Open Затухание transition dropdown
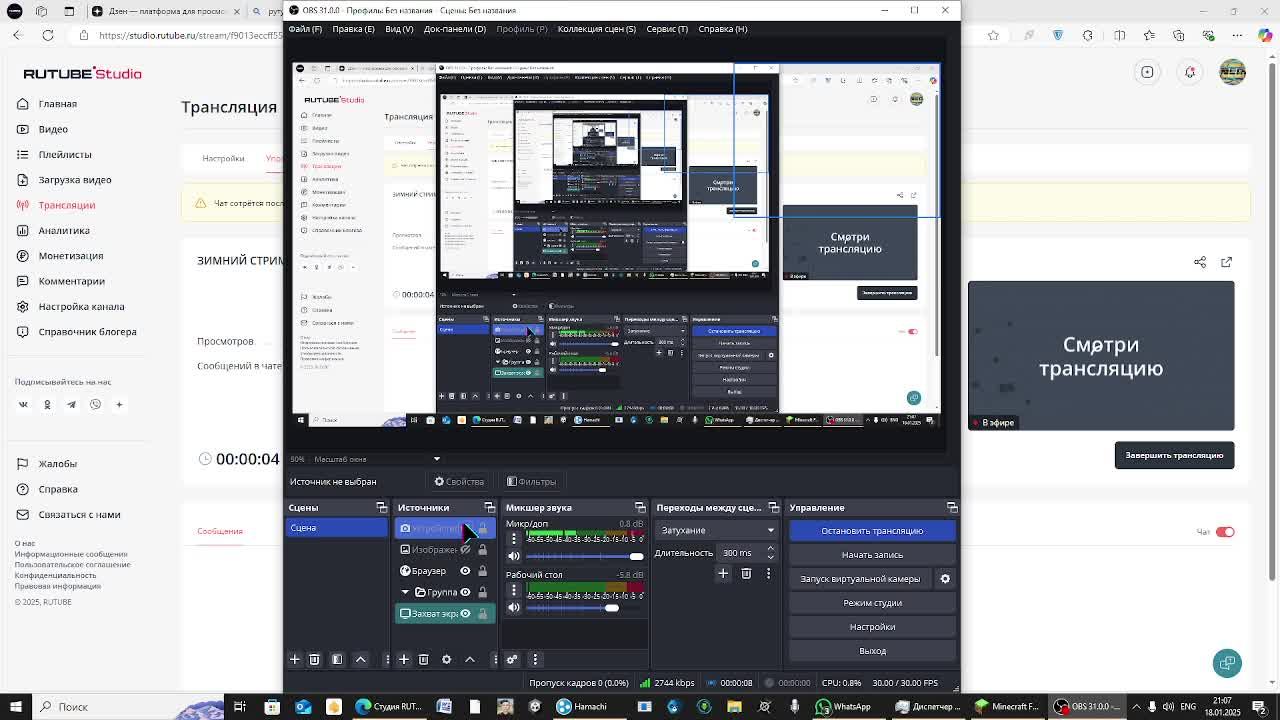Screen dimensions: 1280x720 [717, 530]
